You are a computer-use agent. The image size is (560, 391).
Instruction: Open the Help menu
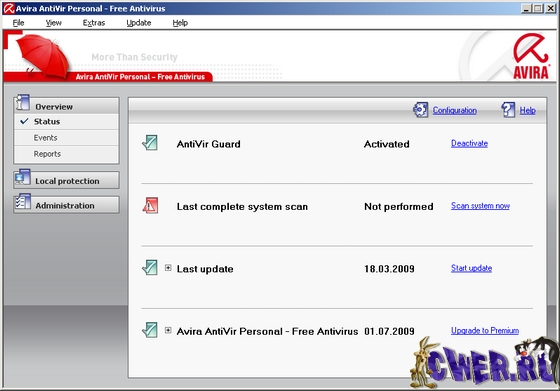[180, 23]
